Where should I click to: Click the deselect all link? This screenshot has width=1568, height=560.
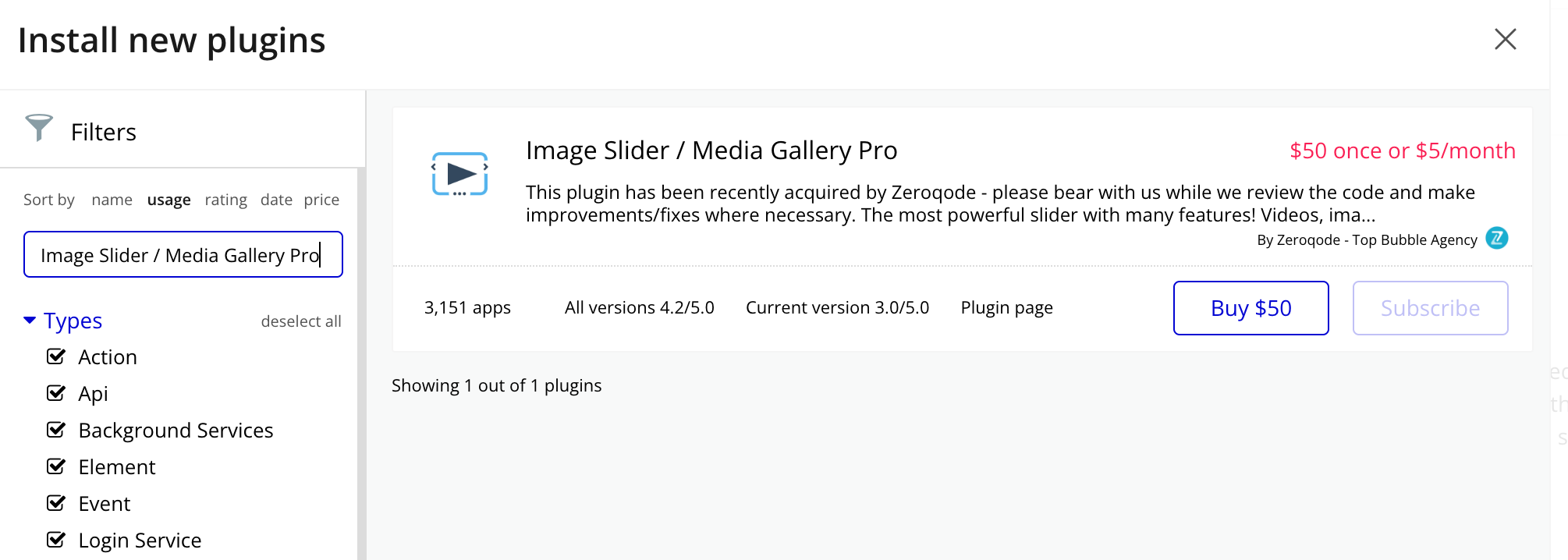(301, 321)
